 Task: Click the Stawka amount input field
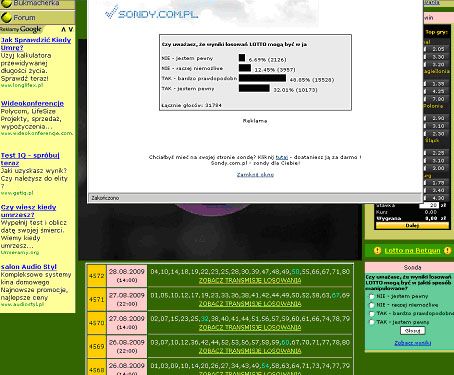(429, 205)
